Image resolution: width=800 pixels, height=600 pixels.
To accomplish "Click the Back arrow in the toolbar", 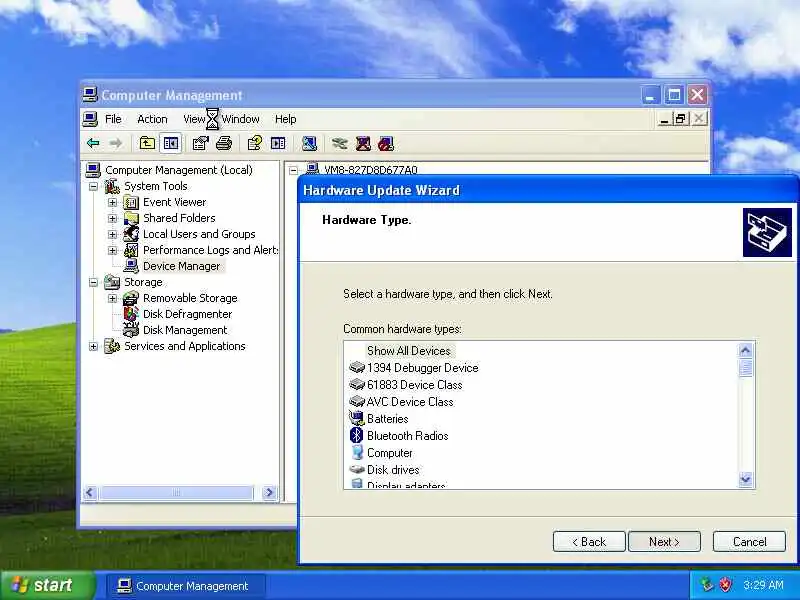I will pos(93,143).
